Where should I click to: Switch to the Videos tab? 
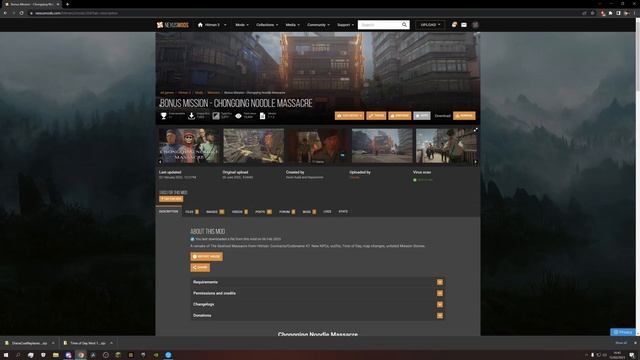click(240, 212)
